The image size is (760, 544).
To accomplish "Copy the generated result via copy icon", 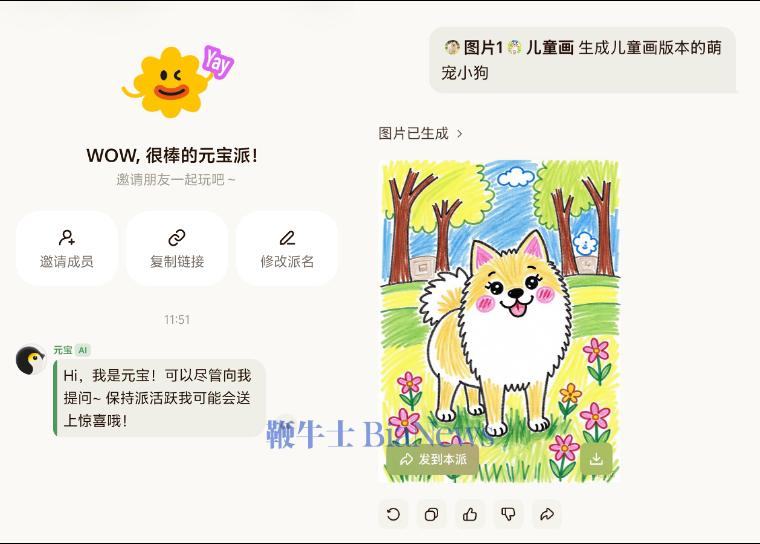I will (x=431, y=514).
